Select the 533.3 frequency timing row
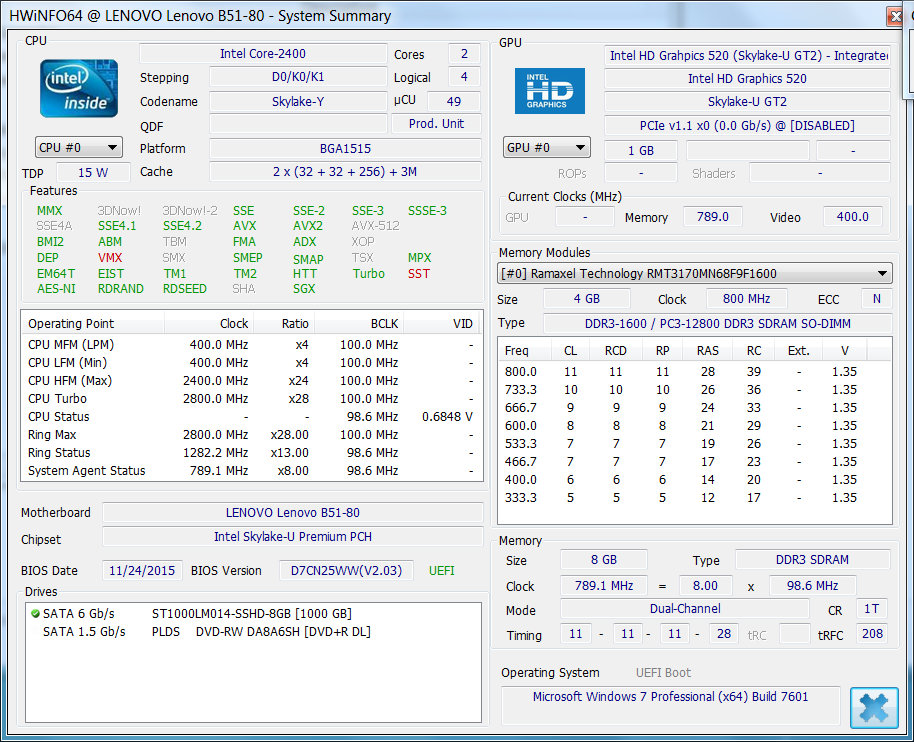 694,444
